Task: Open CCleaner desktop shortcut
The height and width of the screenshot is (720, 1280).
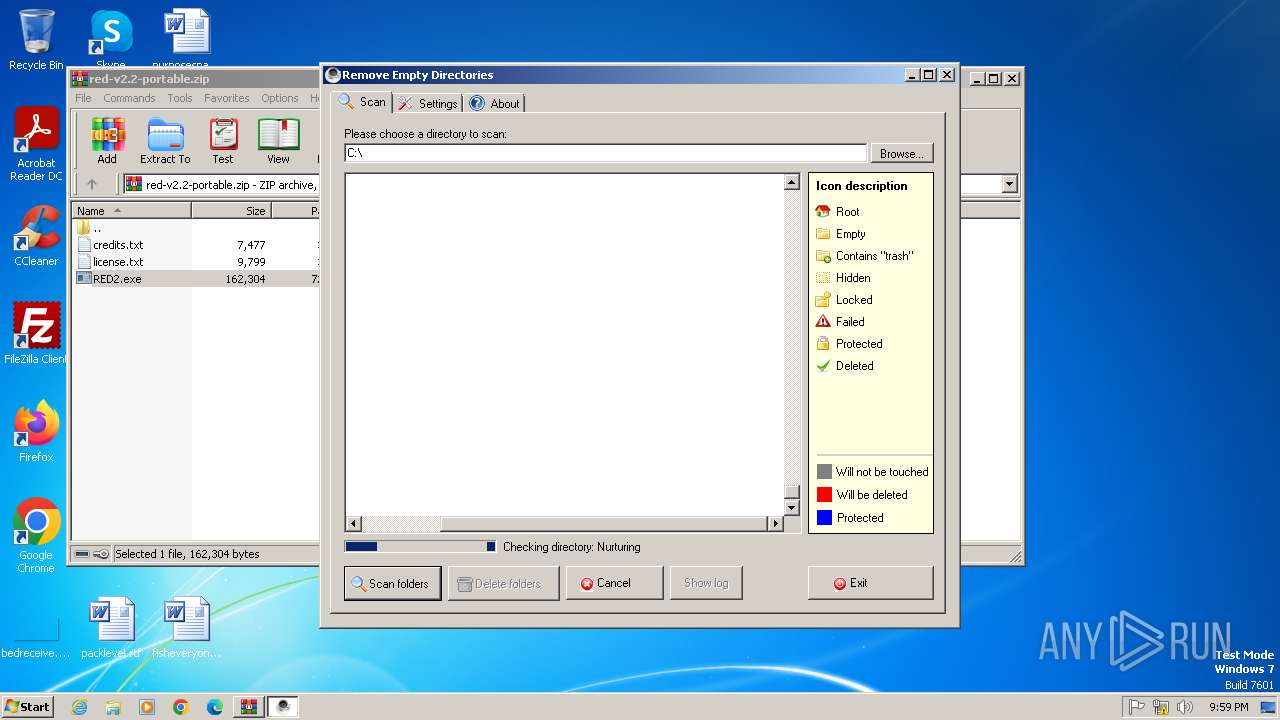Action: (36, 237)
